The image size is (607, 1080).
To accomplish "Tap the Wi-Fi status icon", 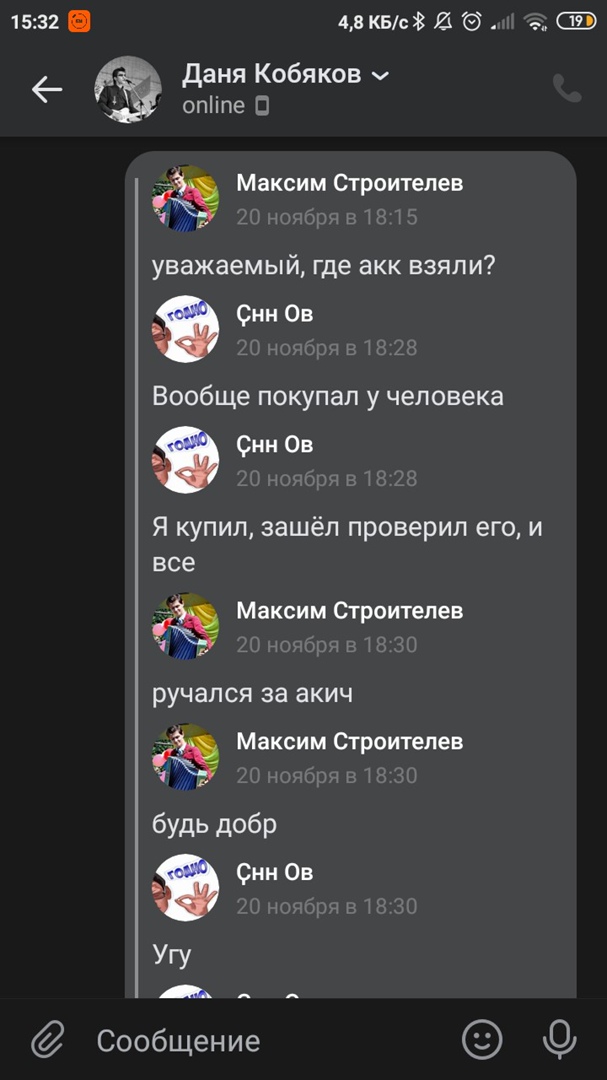I will [x=535, y=22].
